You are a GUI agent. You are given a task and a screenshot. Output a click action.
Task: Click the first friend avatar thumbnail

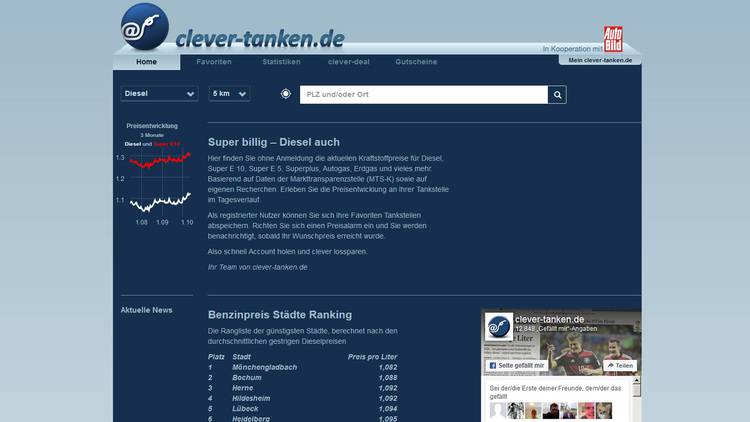pyautogui.click(x=497, y=410)
